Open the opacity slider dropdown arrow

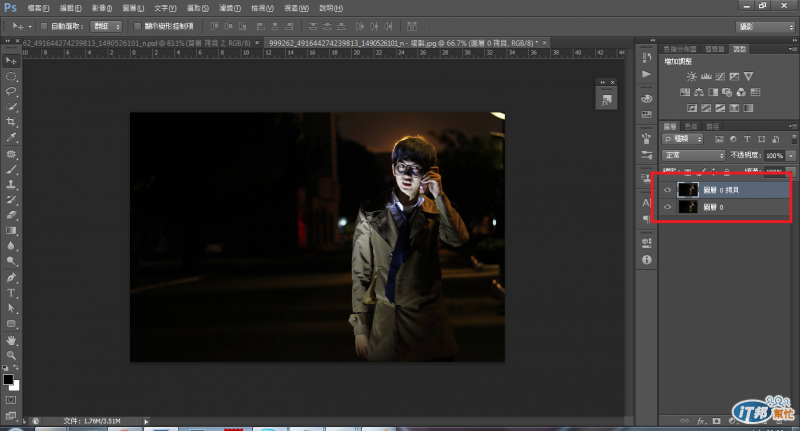(791, 155)
